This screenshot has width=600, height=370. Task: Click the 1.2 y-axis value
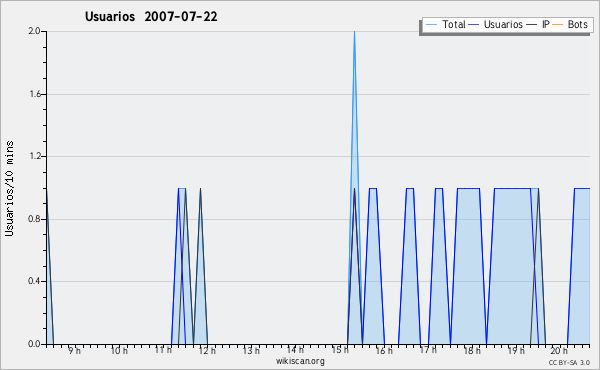coord(34,156)
